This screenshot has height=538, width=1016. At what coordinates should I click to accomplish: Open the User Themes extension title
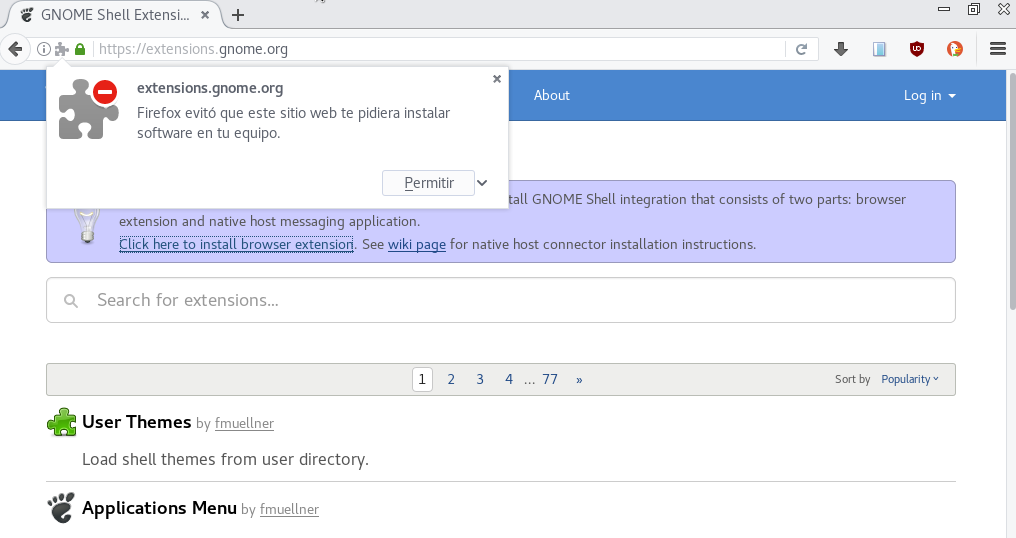(136, 422)
